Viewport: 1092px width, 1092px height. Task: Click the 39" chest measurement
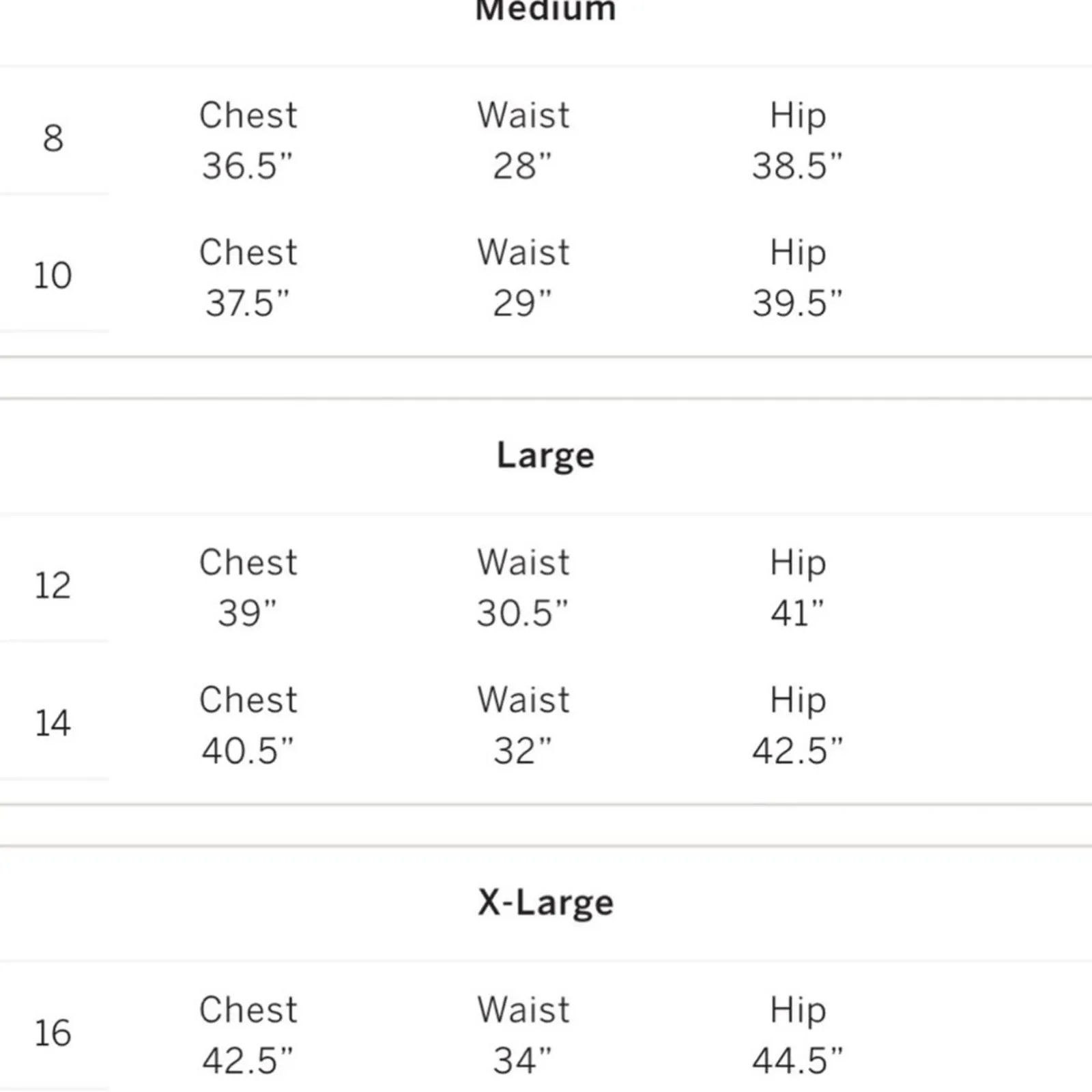(247, 613)
